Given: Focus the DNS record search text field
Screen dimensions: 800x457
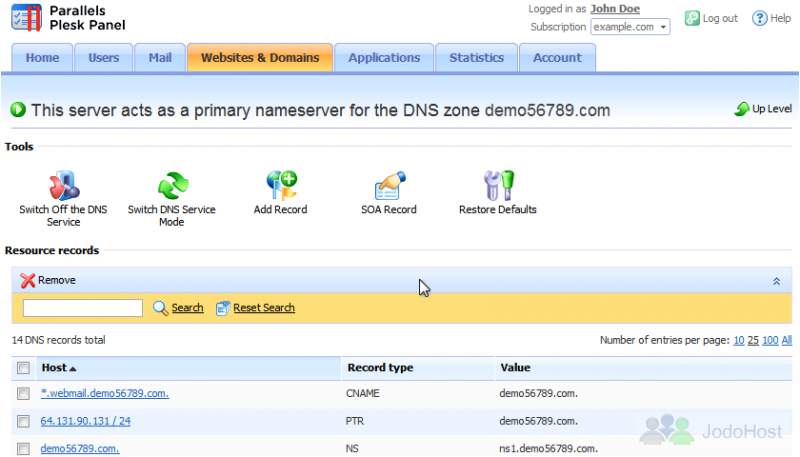Looking at the screenshot, I should [83, 308].
